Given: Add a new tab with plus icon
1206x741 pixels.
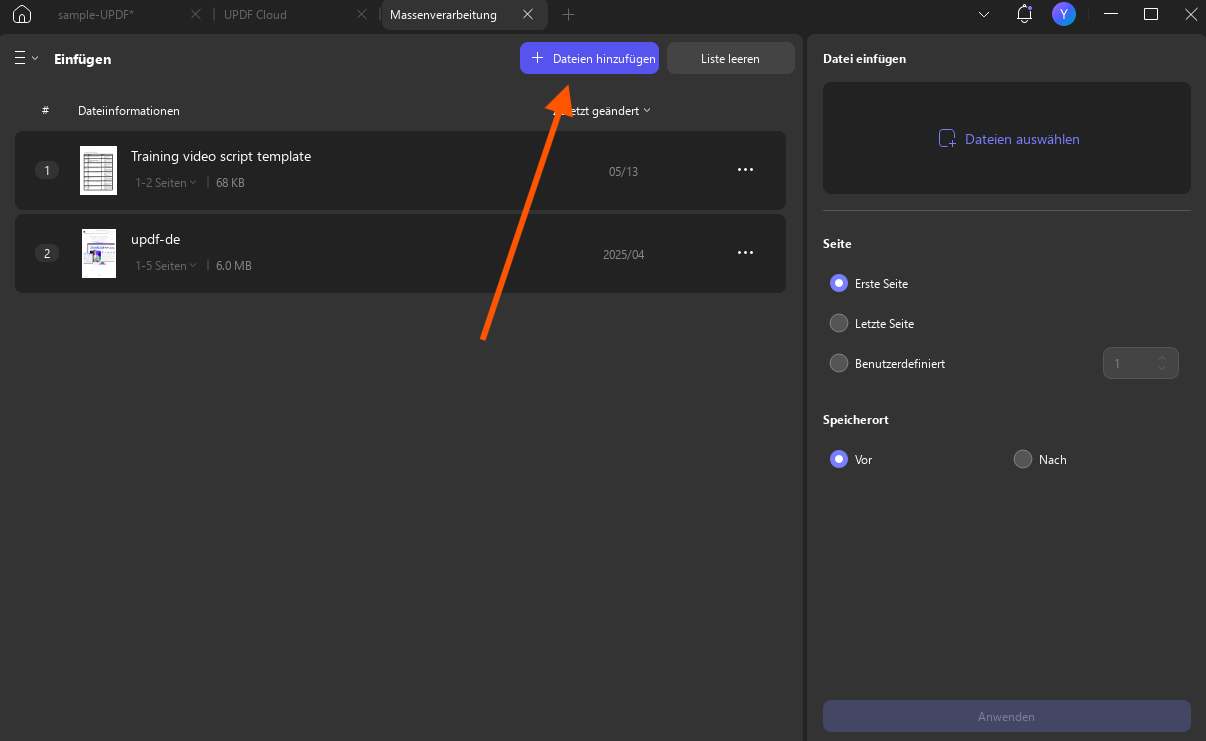Looking at the screenshot, I should click(569, 15).
